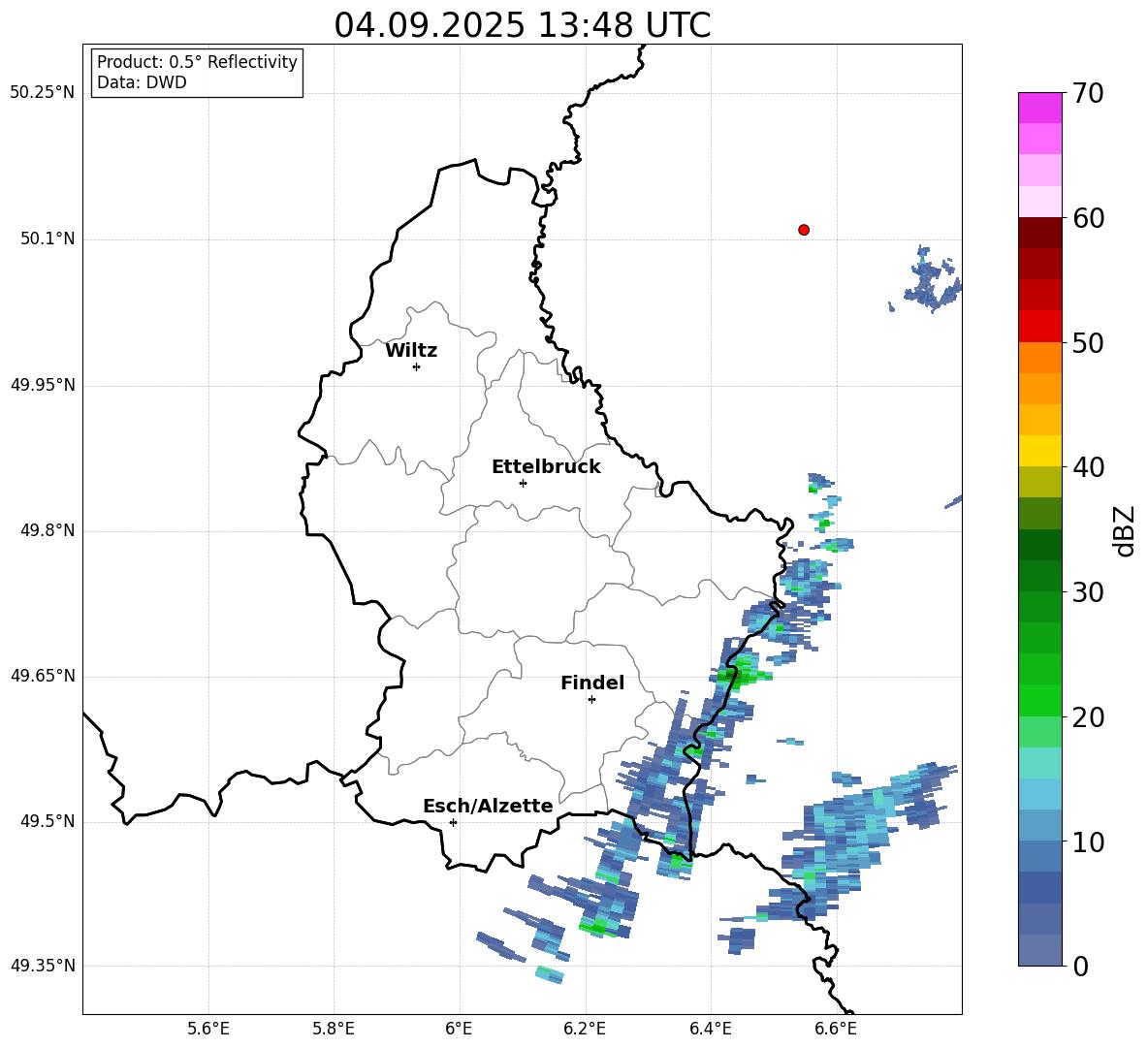This screenshot has width=1148, height=1048.
Task: Click the yellow colorbar segment at 40
Action: coord(1039,451)
